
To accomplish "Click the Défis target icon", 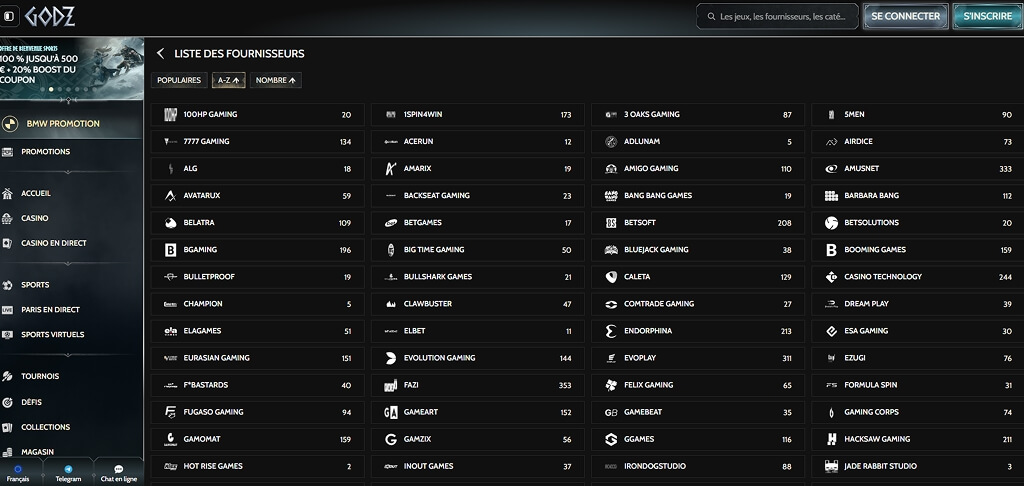I will click(x=7, y=402).
